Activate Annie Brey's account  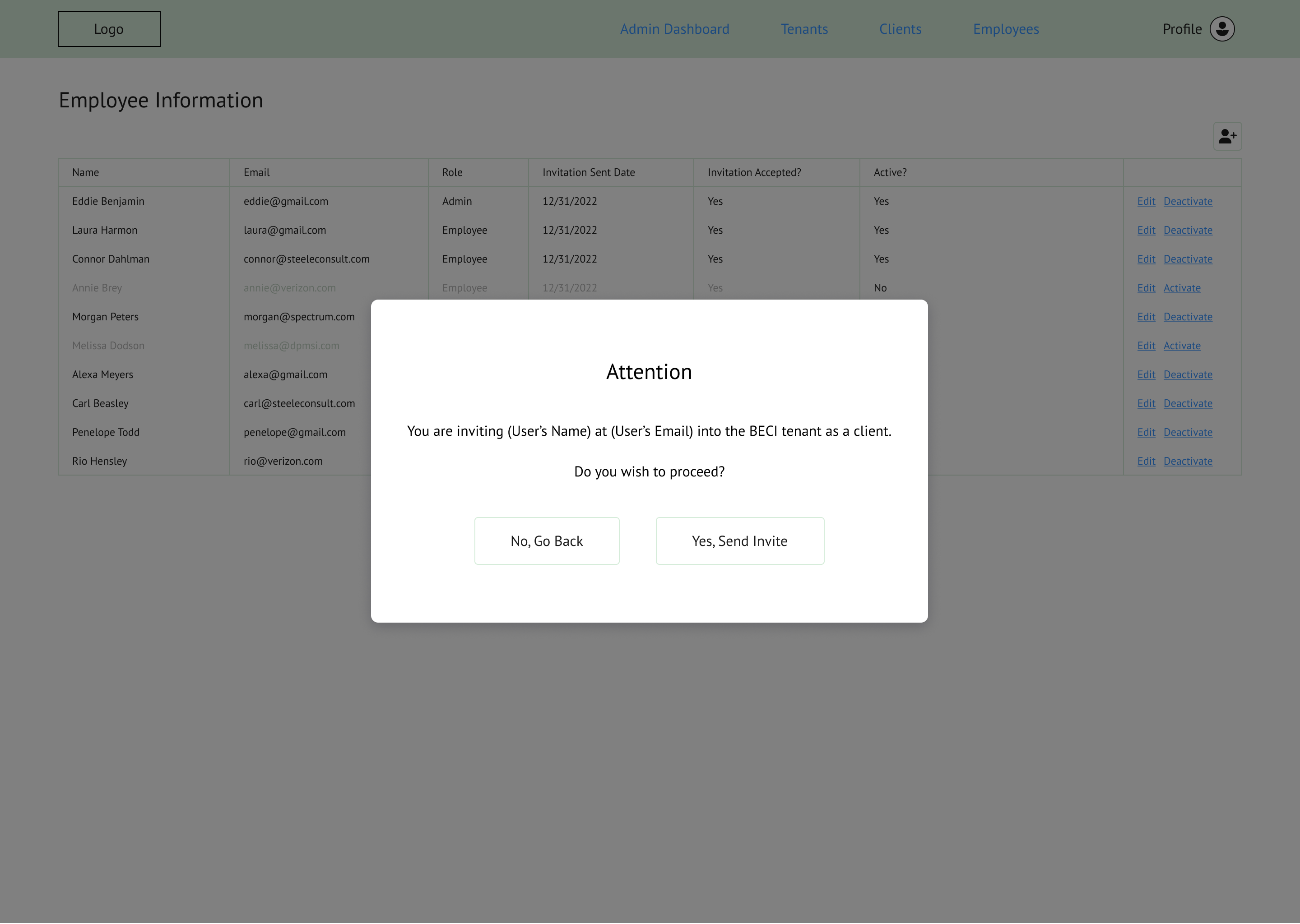coord(1182,288)
